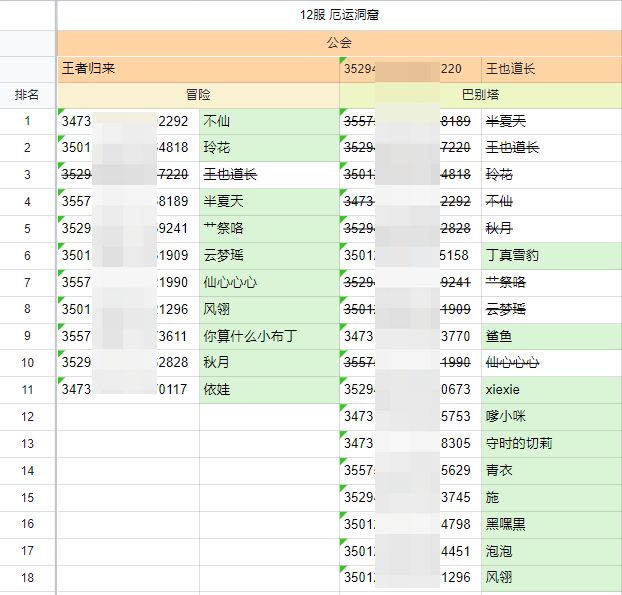622x595 pixels.
Task: Click the ID cell ending in 8305
Action: tap(410, 444)
